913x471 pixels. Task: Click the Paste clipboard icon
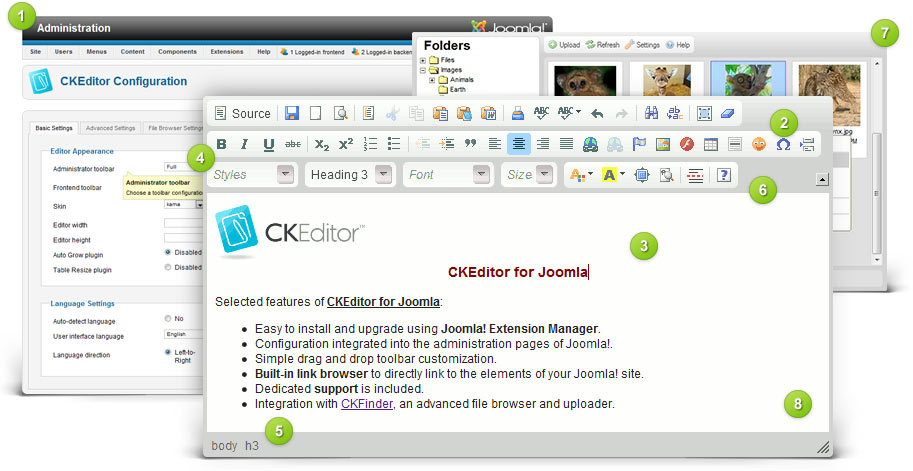click(440, 114)
